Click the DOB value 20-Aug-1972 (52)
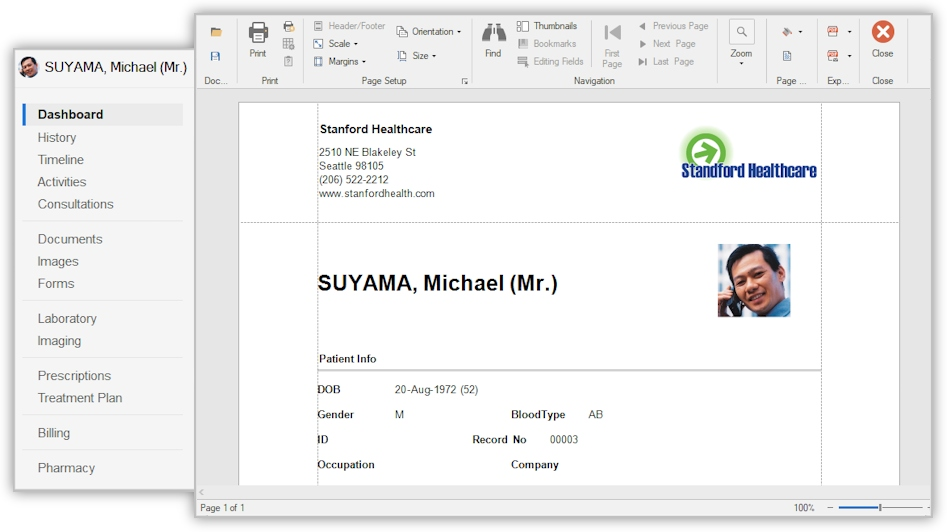The image size is (947, 532). (x=436, y=389)
